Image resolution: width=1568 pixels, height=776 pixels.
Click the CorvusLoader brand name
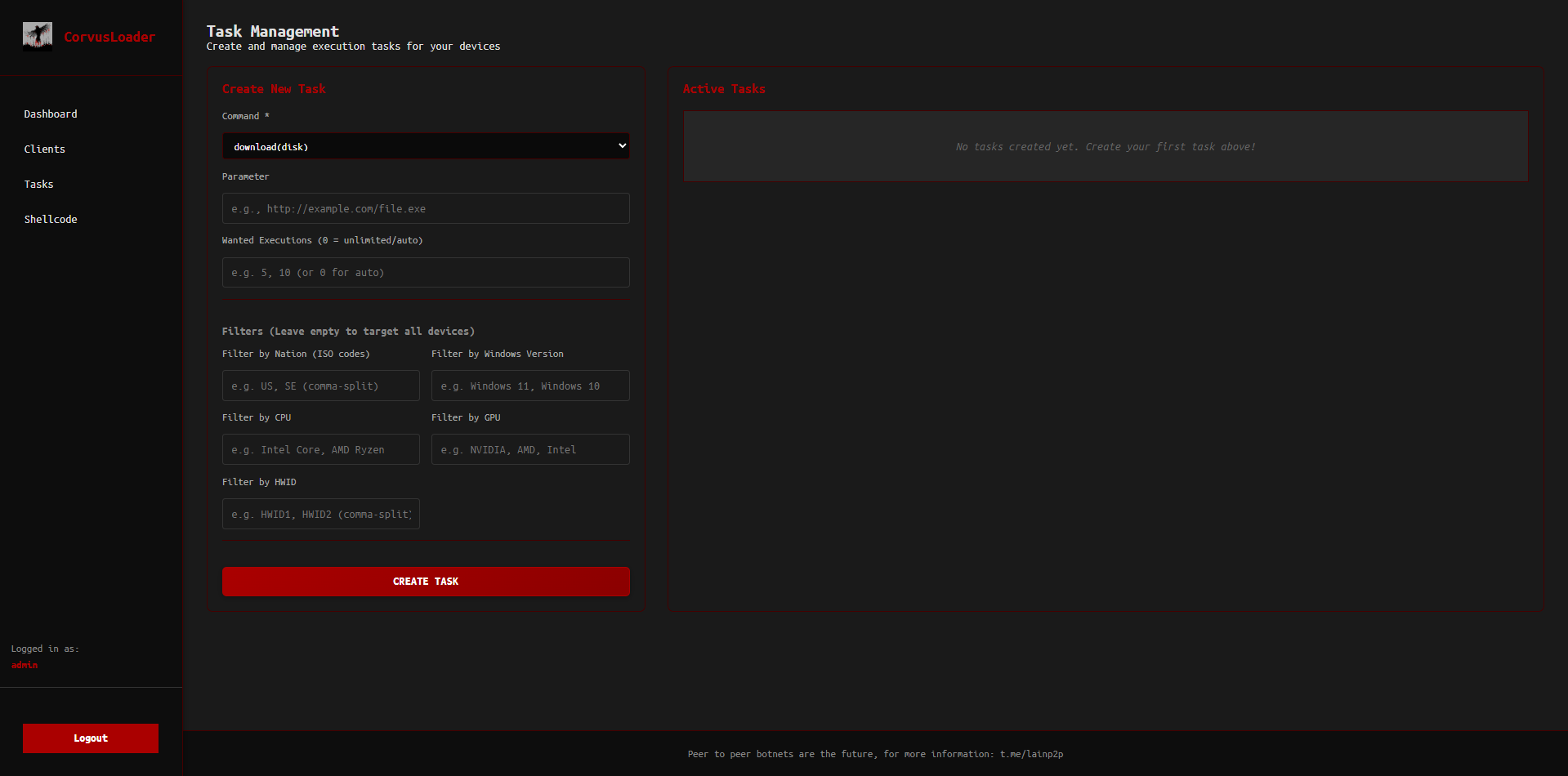coord(109,37)
